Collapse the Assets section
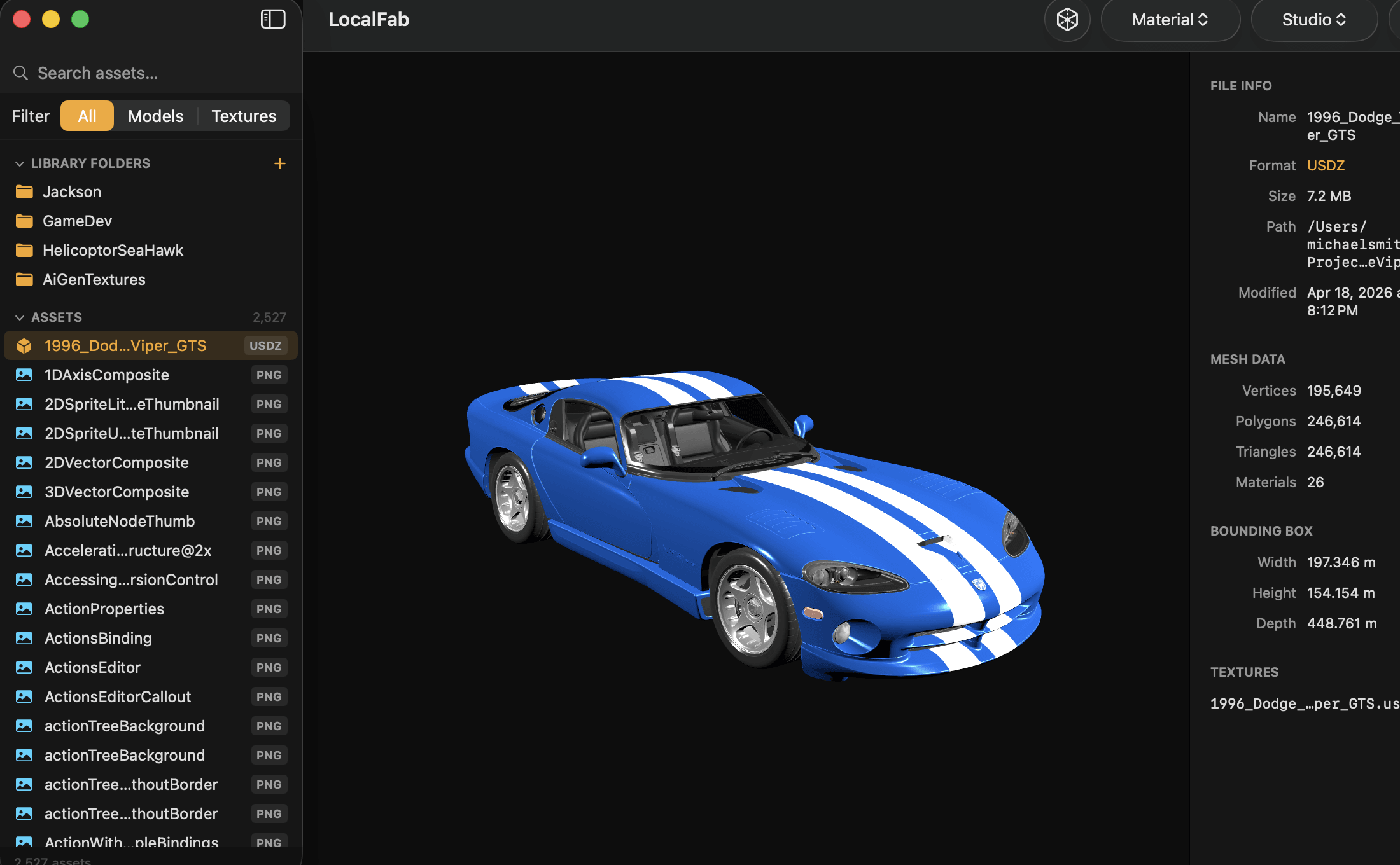 tap(20, 317)
